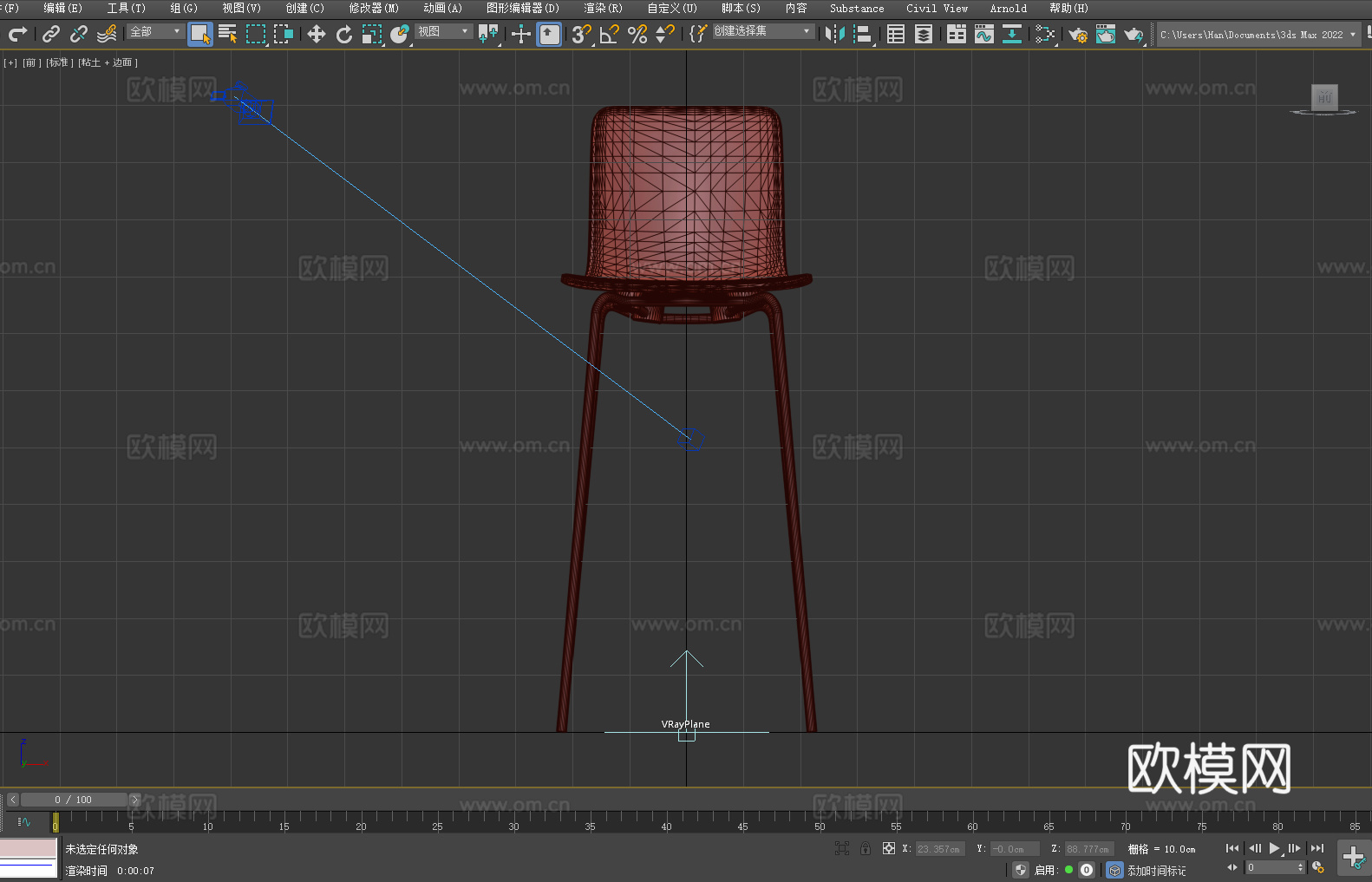Open Render Setup teapot icon
Image resolution: width=1372 pixels, height=882 pixels.
1078,34
